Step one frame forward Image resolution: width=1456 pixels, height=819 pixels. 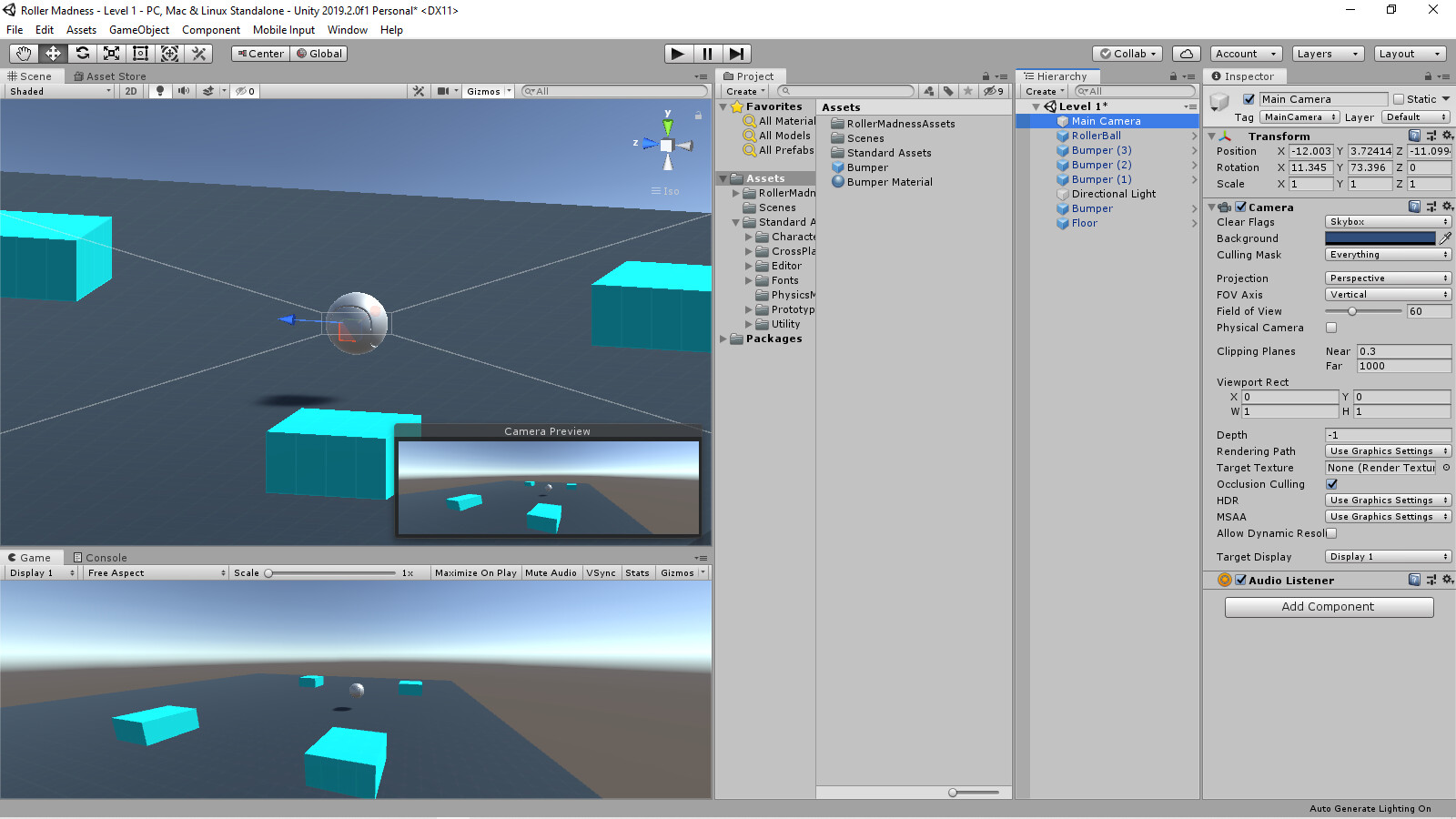(x=736, y=54)
